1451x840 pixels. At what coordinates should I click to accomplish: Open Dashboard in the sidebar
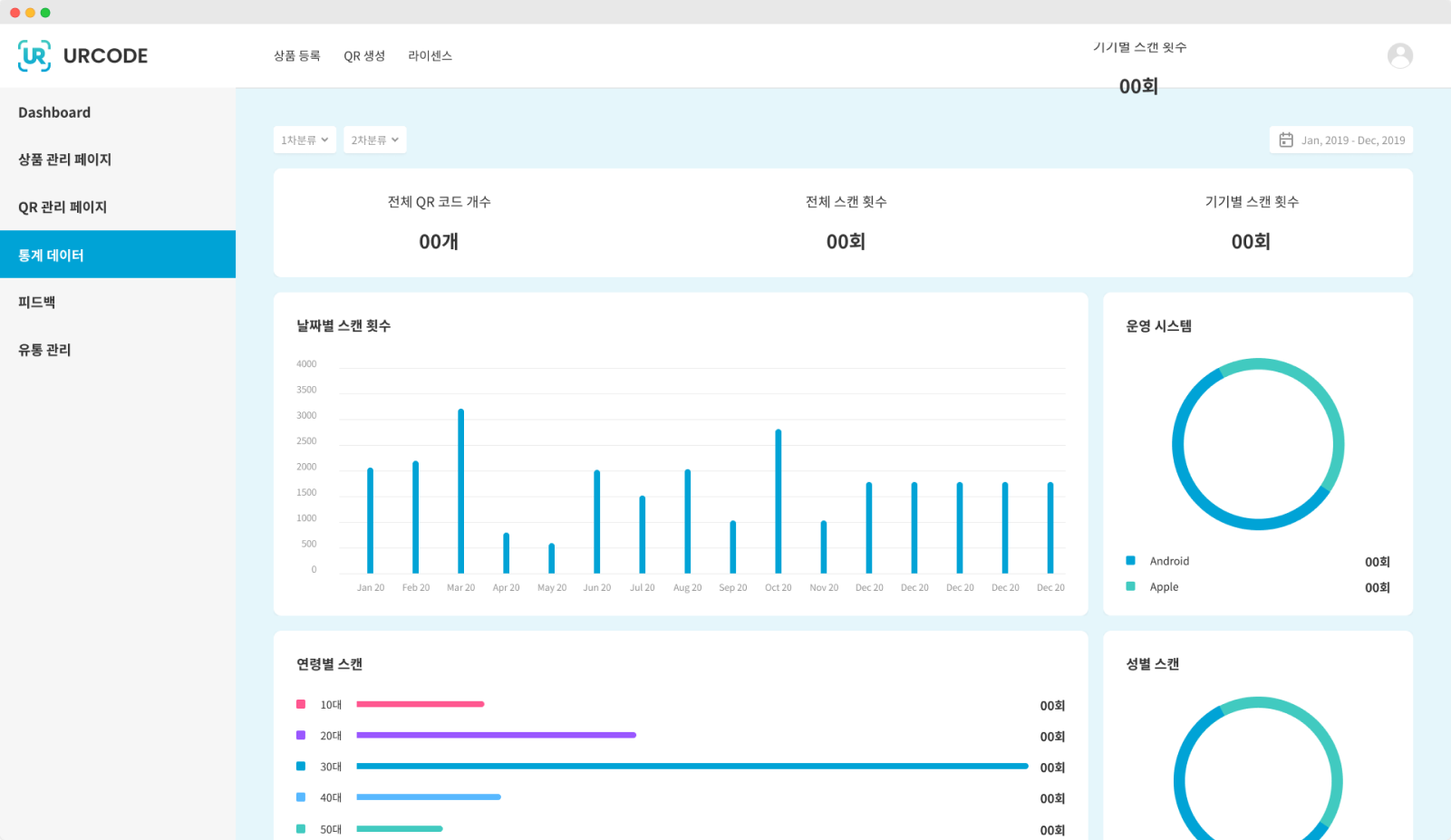tap(54, 112)
